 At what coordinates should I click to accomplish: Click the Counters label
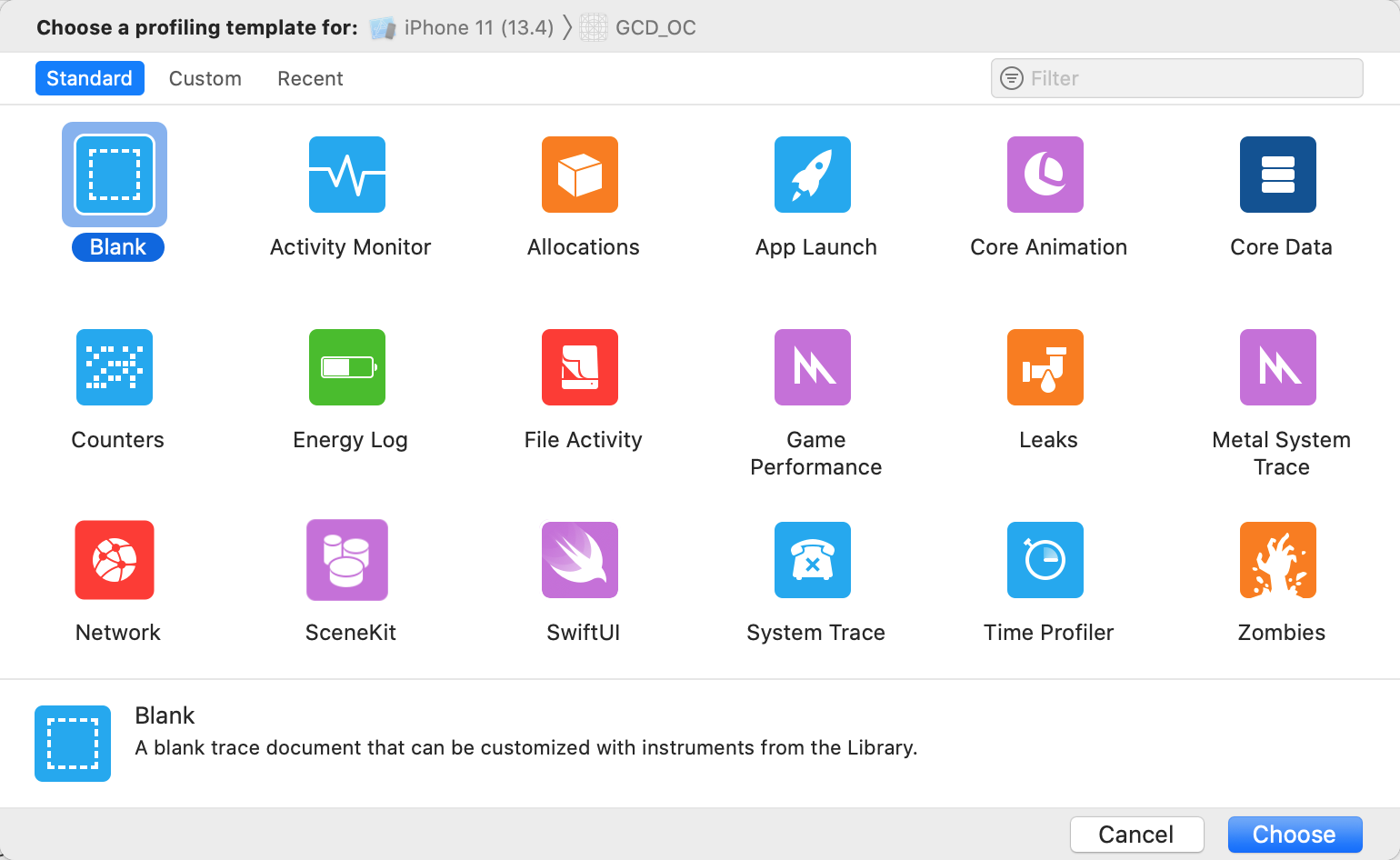pyautogui.click(x=118, y=440)
